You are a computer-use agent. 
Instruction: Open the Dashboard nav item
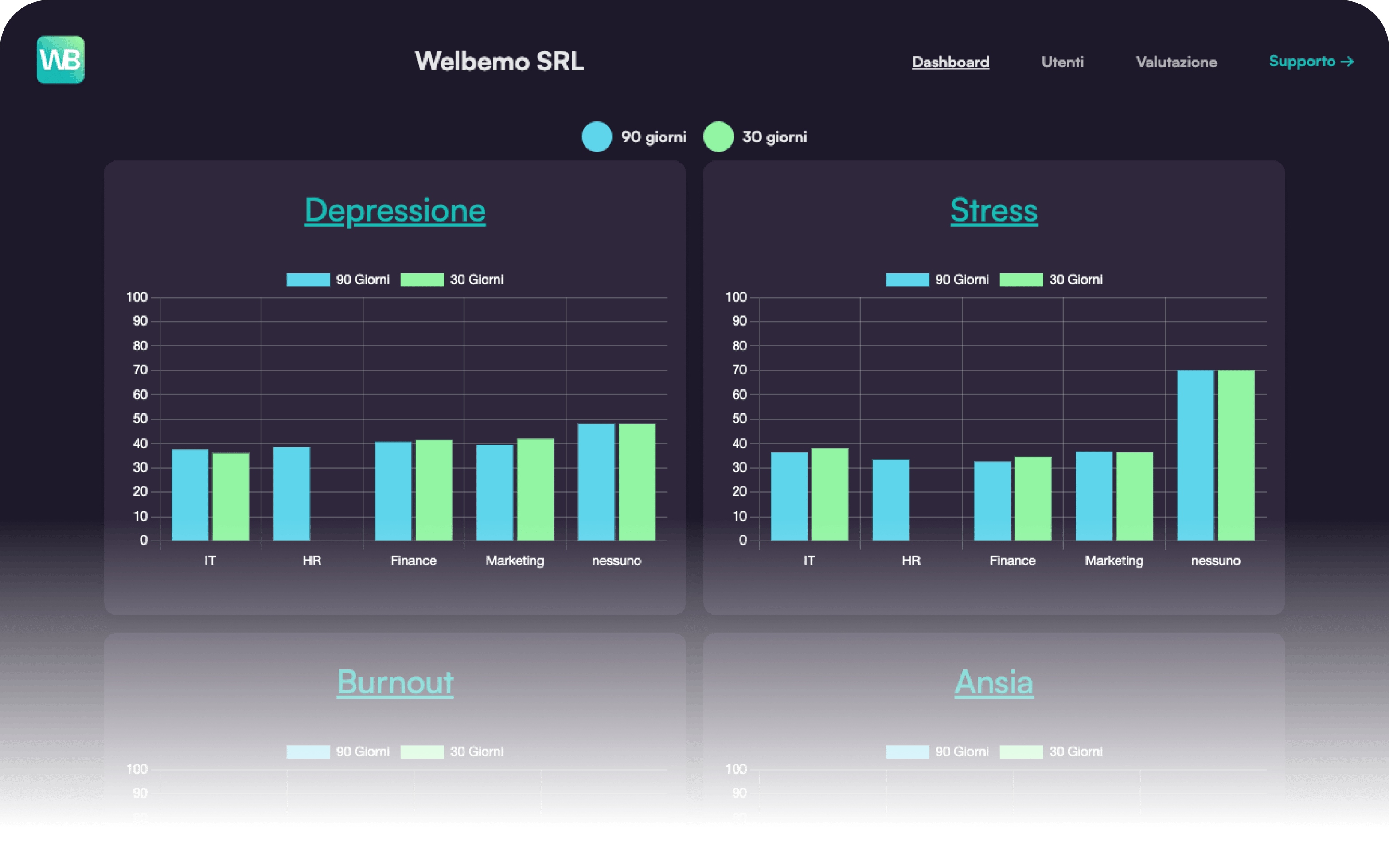click(950, 62)
